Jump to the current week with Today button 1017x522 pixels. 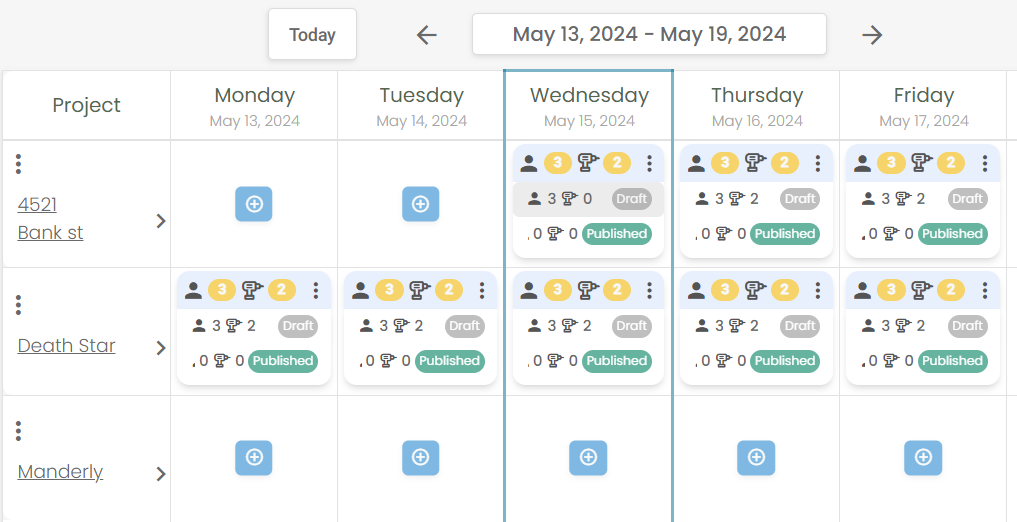[313, 34]
